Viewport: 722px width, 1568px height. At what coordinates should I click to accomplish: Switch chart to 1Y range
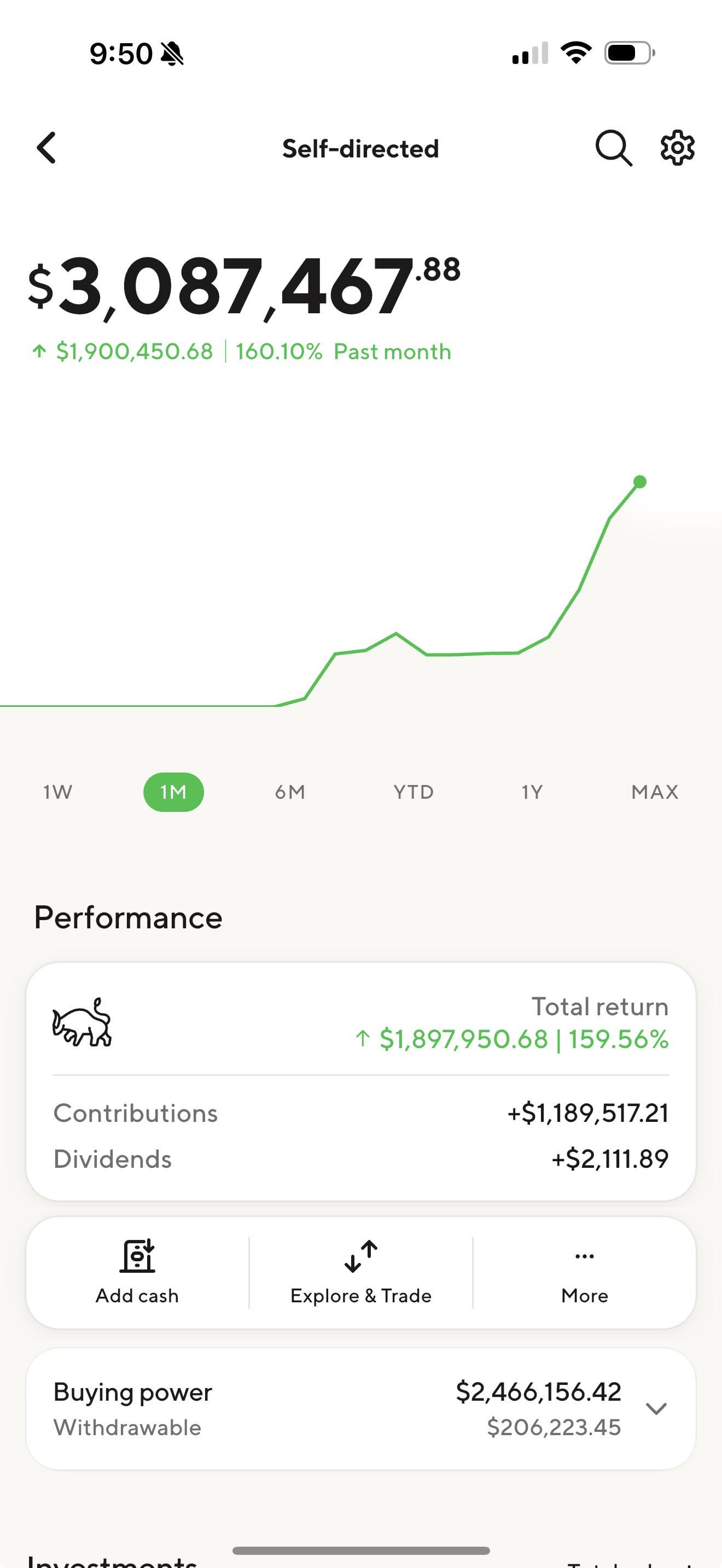(532, 792)
